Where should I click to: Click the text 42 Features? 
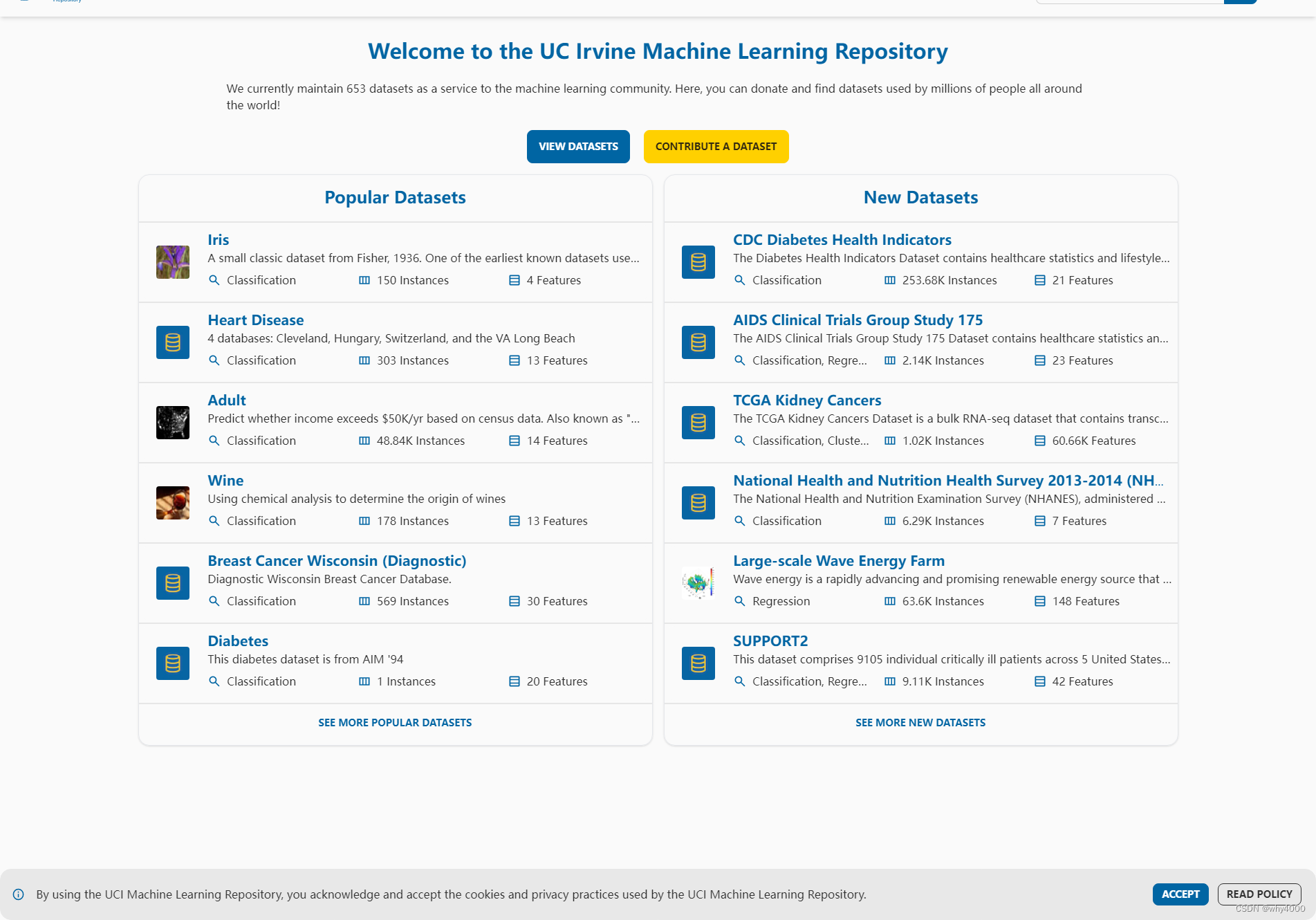pyautogui.click(x=1083, y=681)
